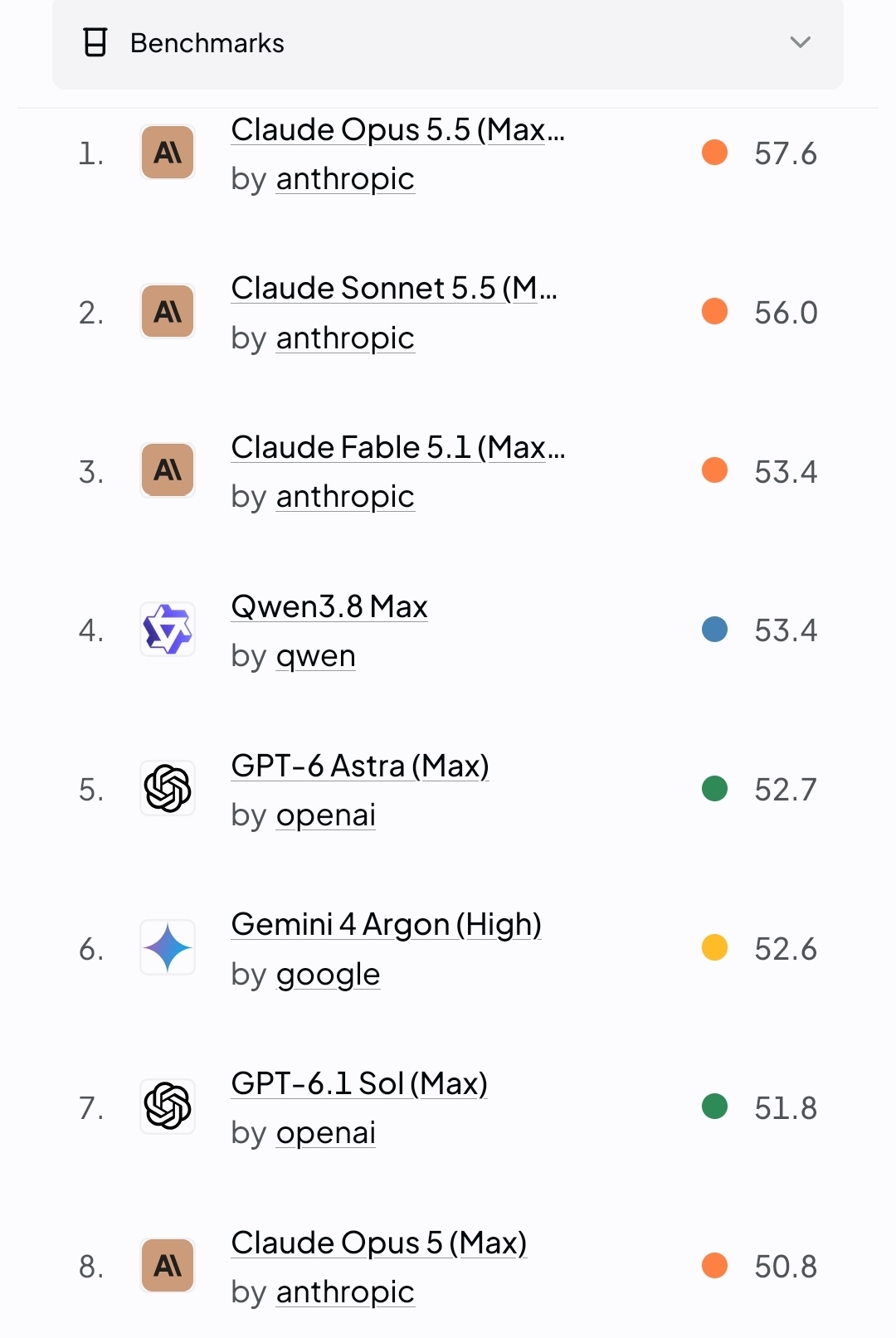
Task: Click the Google Gemini star icon
Action: pyautogui.click(x=168, y=947)
